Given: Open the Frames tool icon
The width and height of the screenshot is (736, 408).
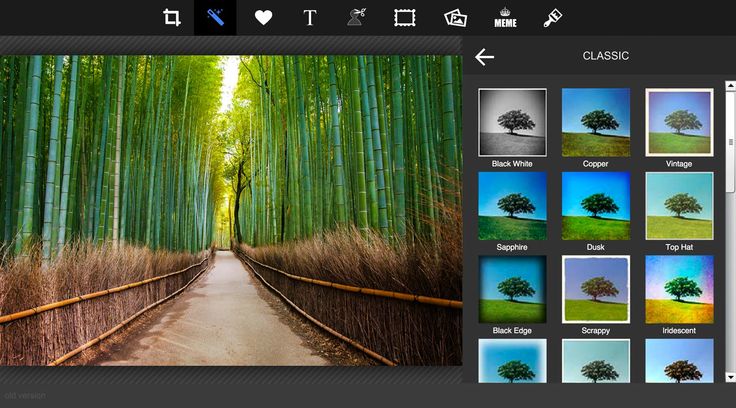Looking at the screenshot, I should pyautogui.click(x=405, y=18).
